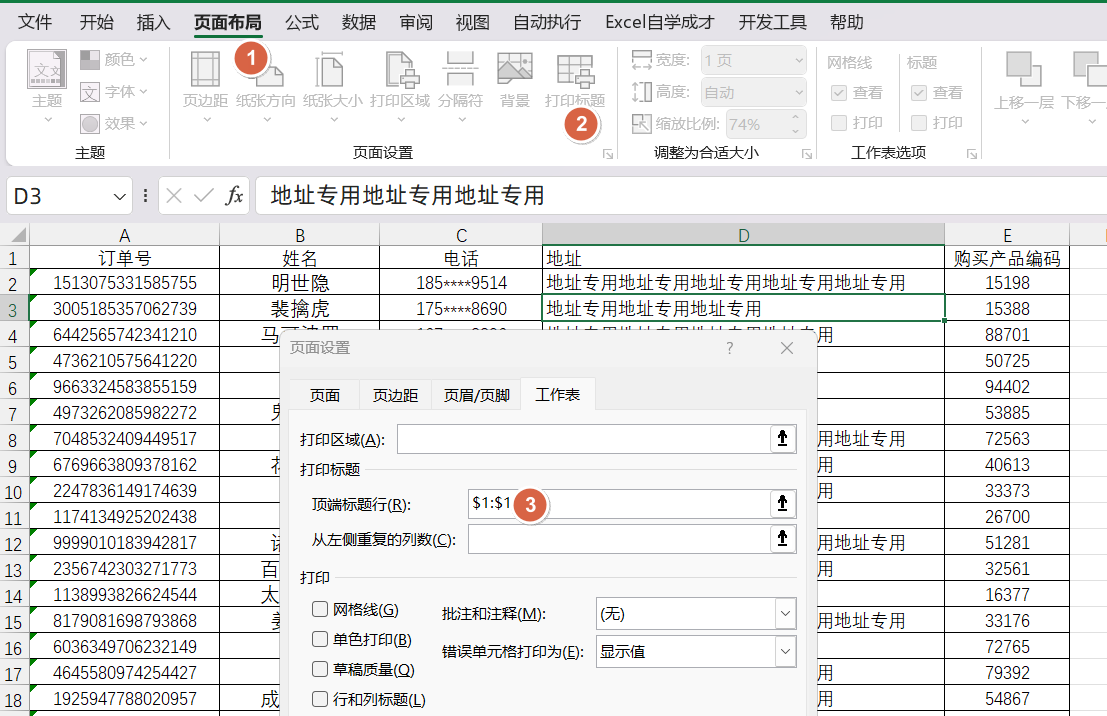Screen dimensions: 1107x716
Task: Switch to the 页眉/页脚 dialog tab
Action: coord(477,395)
